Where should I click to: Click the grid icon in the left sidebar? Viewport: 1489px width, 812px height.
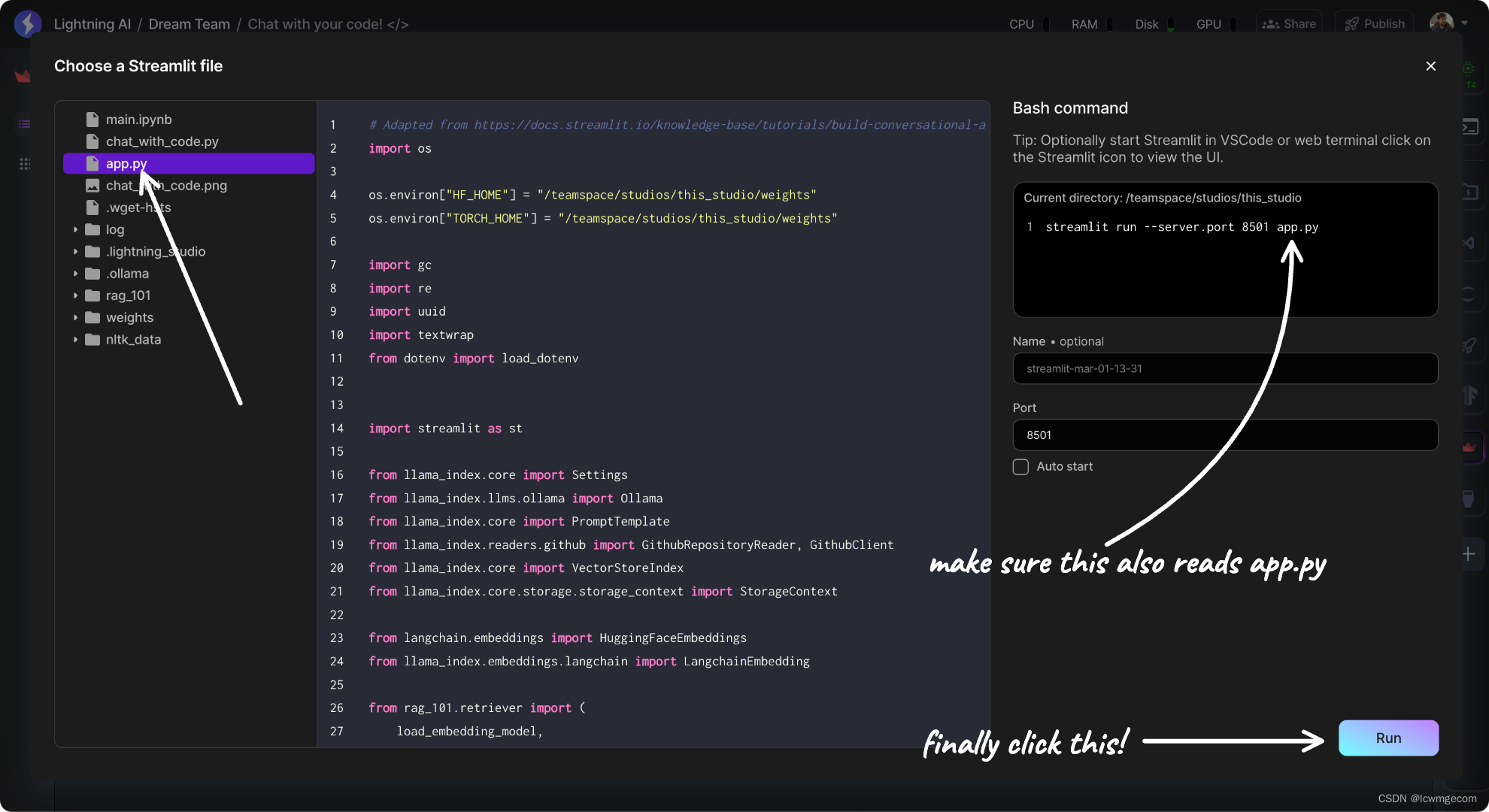pos(24,163)
